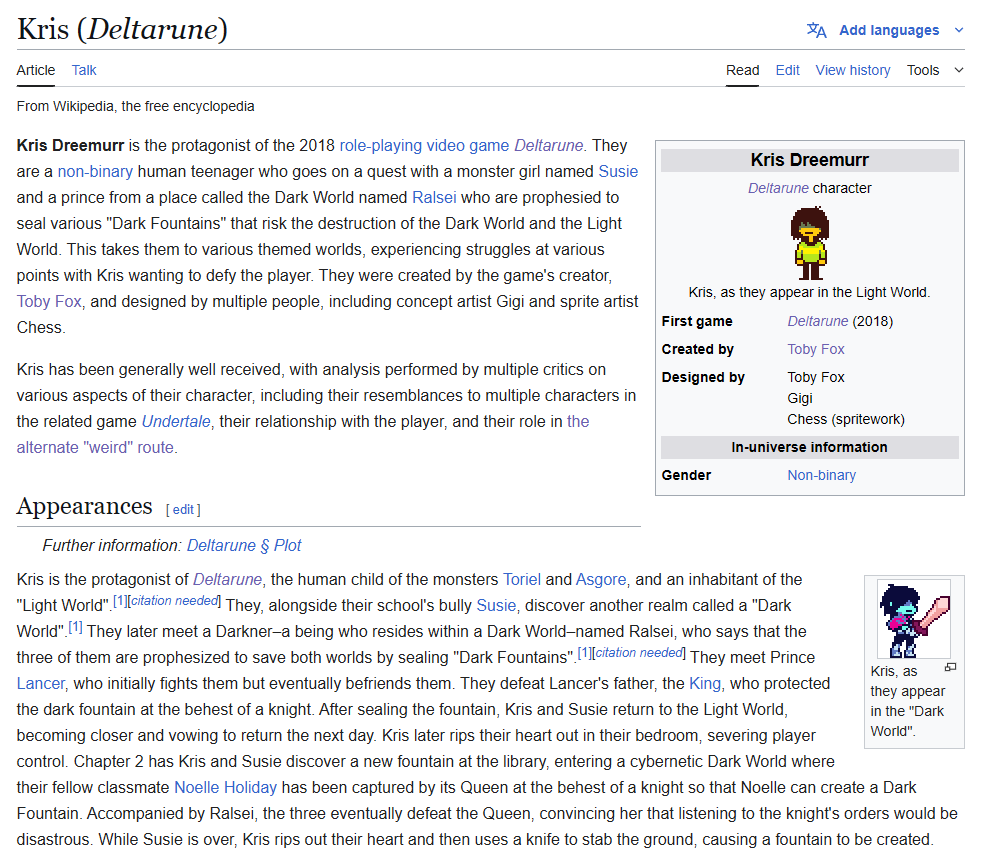982x859 pixels.
Task: Click the Chess (spritework) infobox entry
Action: click(x=845, y=419)
